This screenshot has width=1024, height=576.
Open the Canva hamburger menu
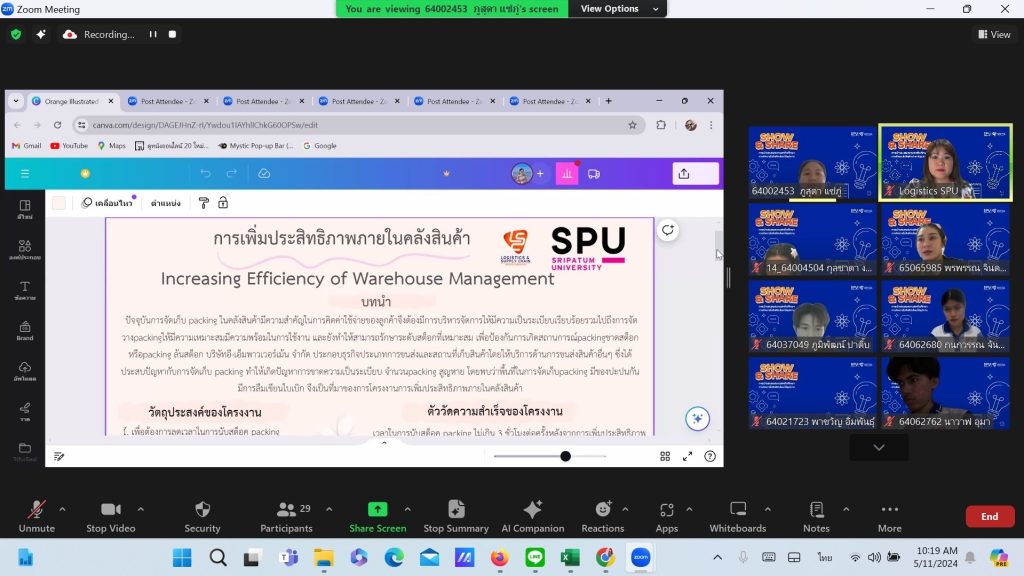click(x=25, y=174)
